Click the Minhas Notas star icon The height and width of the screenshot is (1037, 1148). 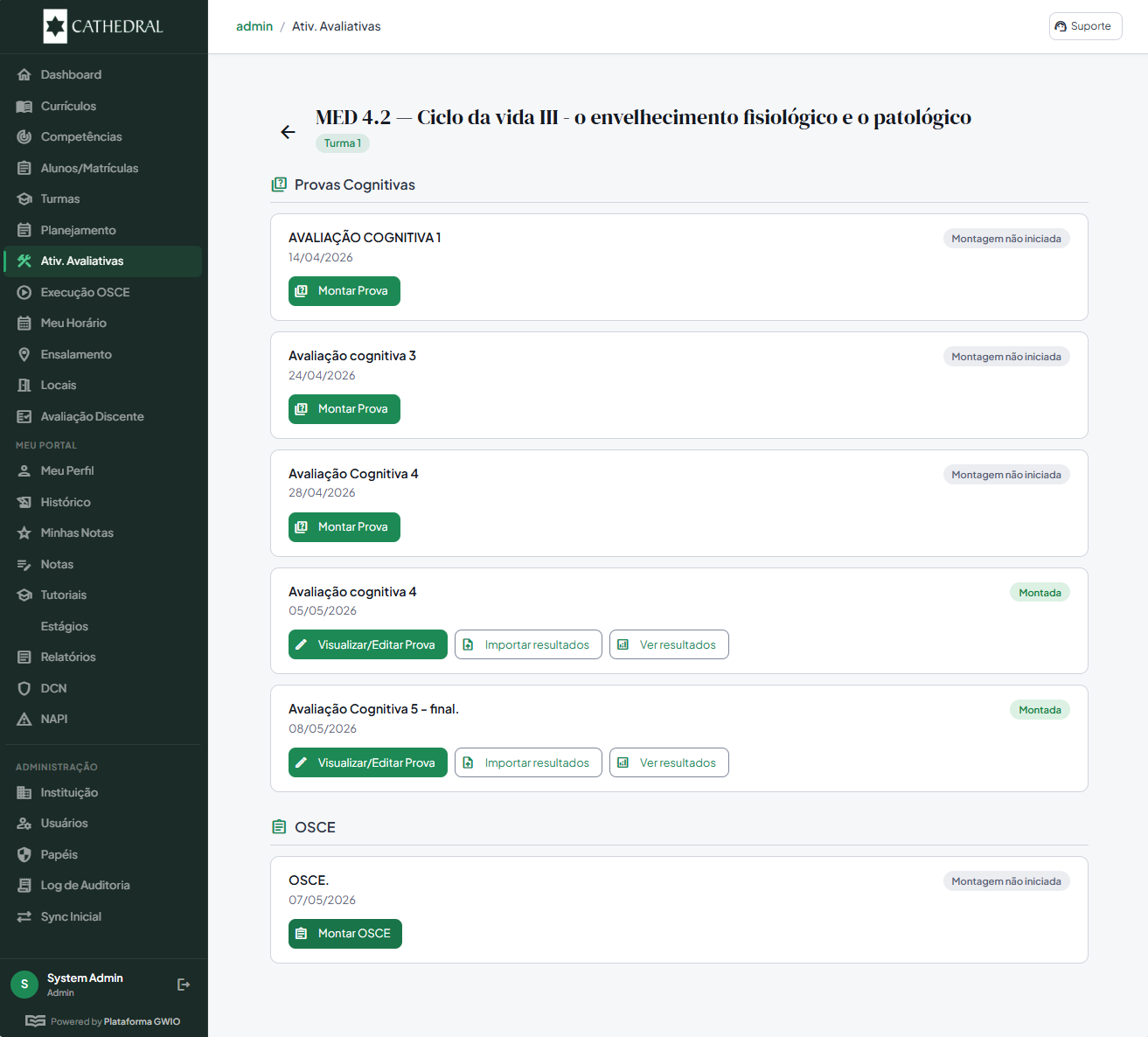24,533
